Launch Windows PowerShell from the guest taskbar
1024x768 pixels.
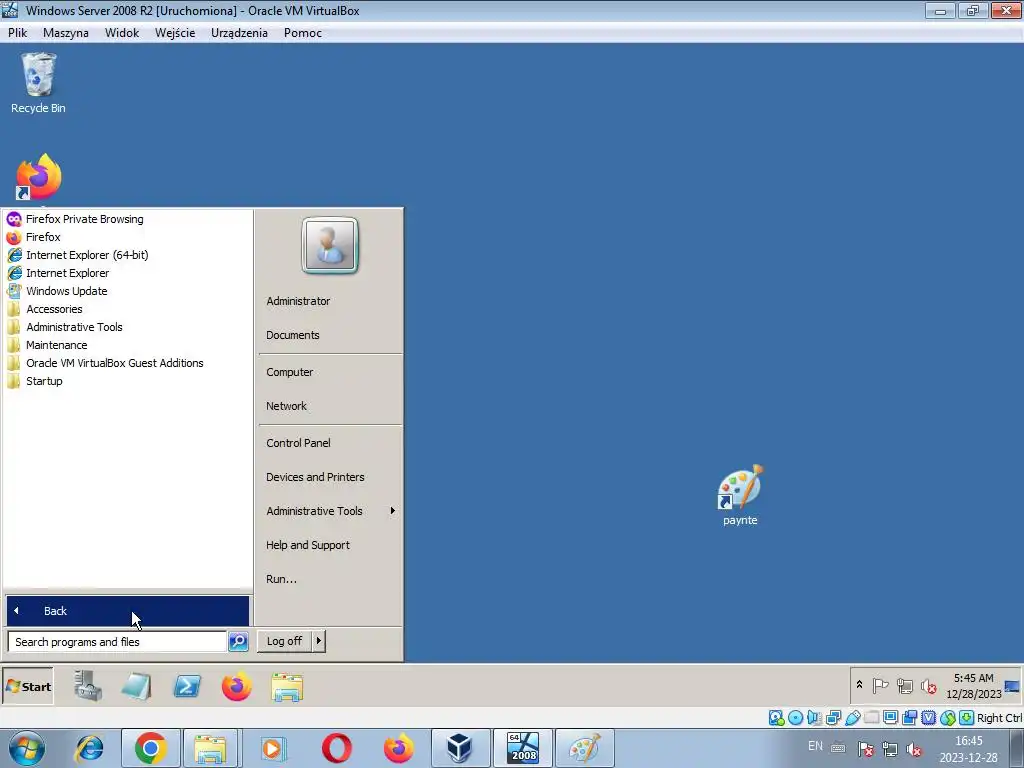(187, 686)
